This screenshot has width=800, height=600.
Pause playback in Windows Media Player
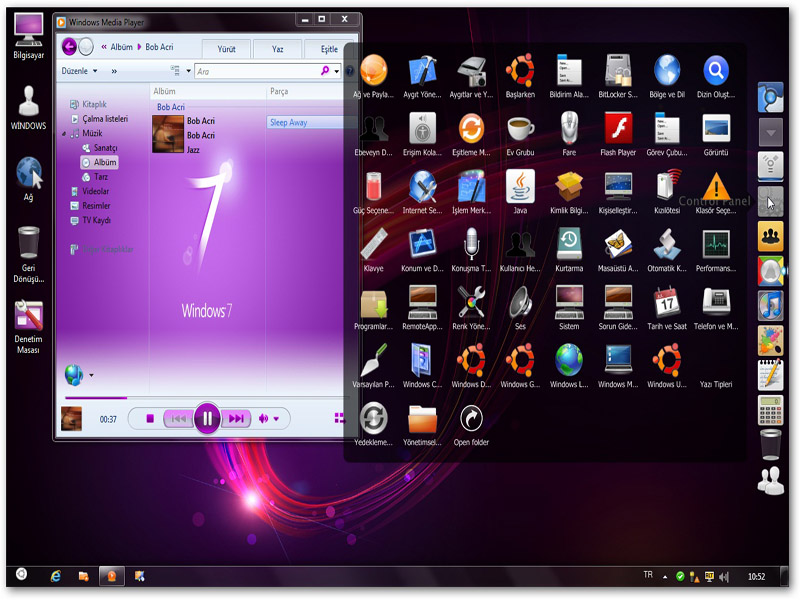pyautogui.click(x=207, y=418)
